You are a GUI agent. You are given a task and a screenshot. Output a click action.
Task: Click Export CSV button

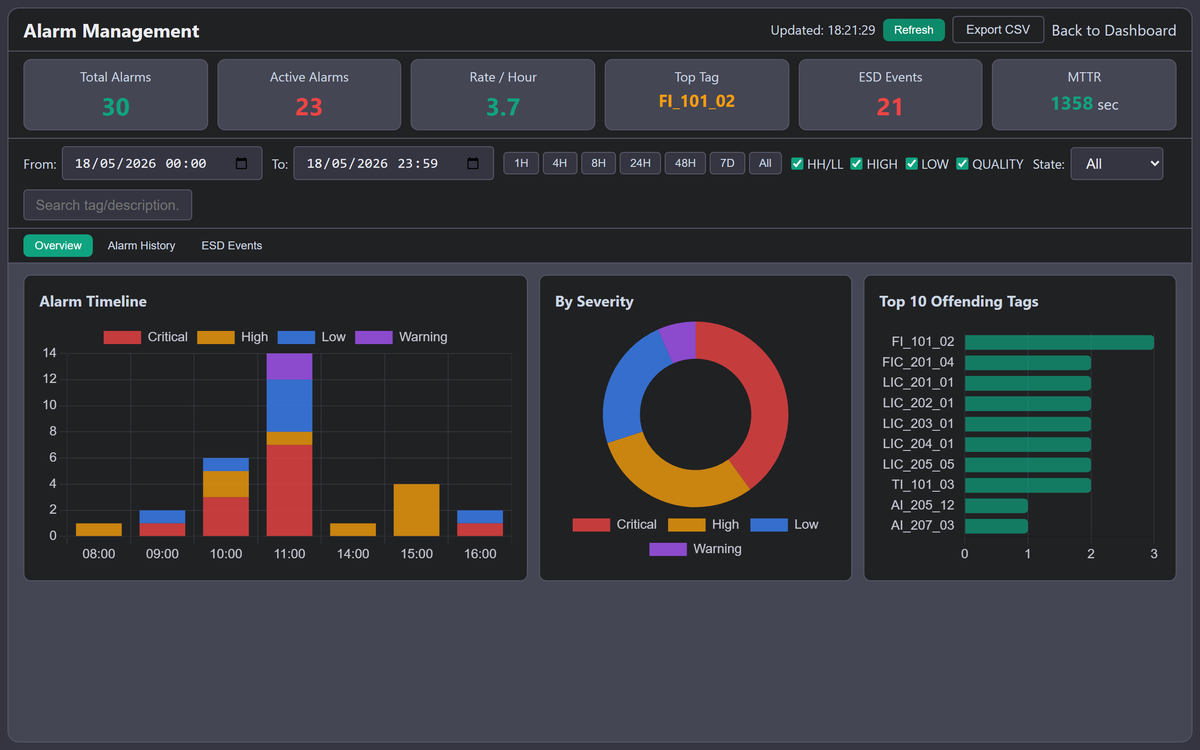point(998,30)
